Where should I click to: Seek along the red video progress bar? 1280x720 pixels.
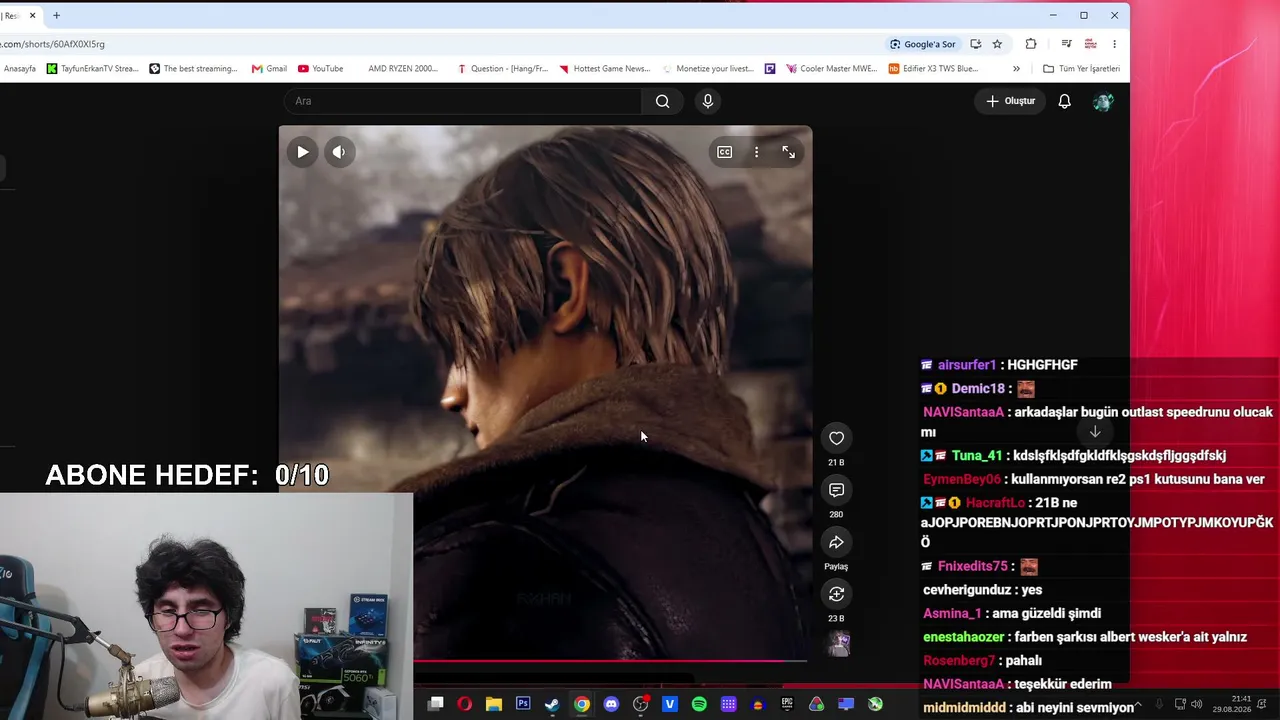610,661
